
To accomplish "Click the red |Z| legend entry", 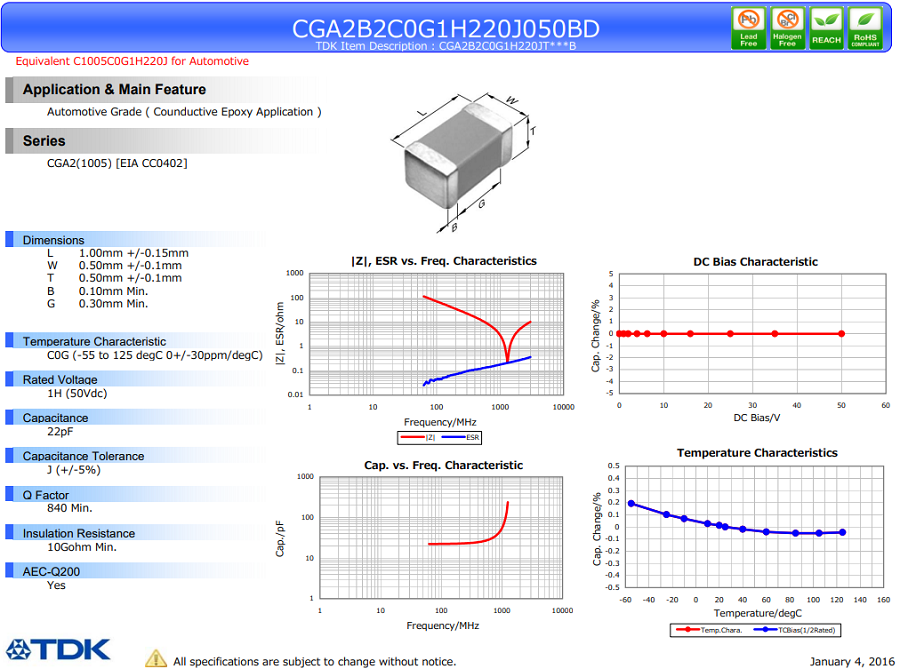I will click(x=417, y=437).
